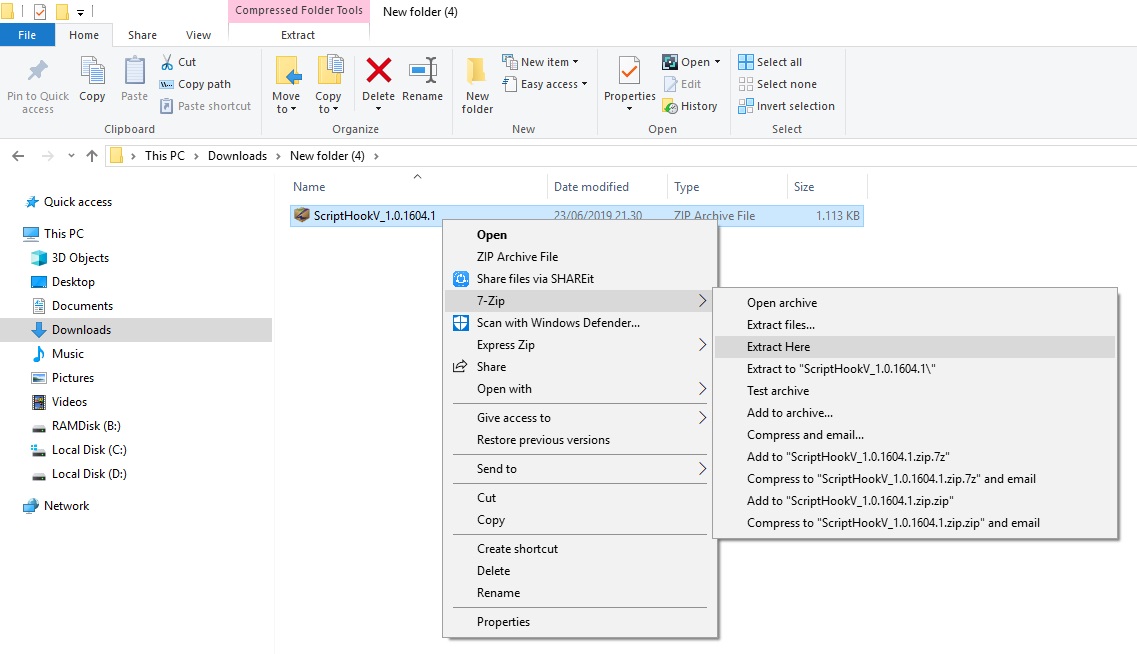Click the Move to icon
Image resolution: width=1137 pixels, height=654 pixels.
tap(286, 71)
